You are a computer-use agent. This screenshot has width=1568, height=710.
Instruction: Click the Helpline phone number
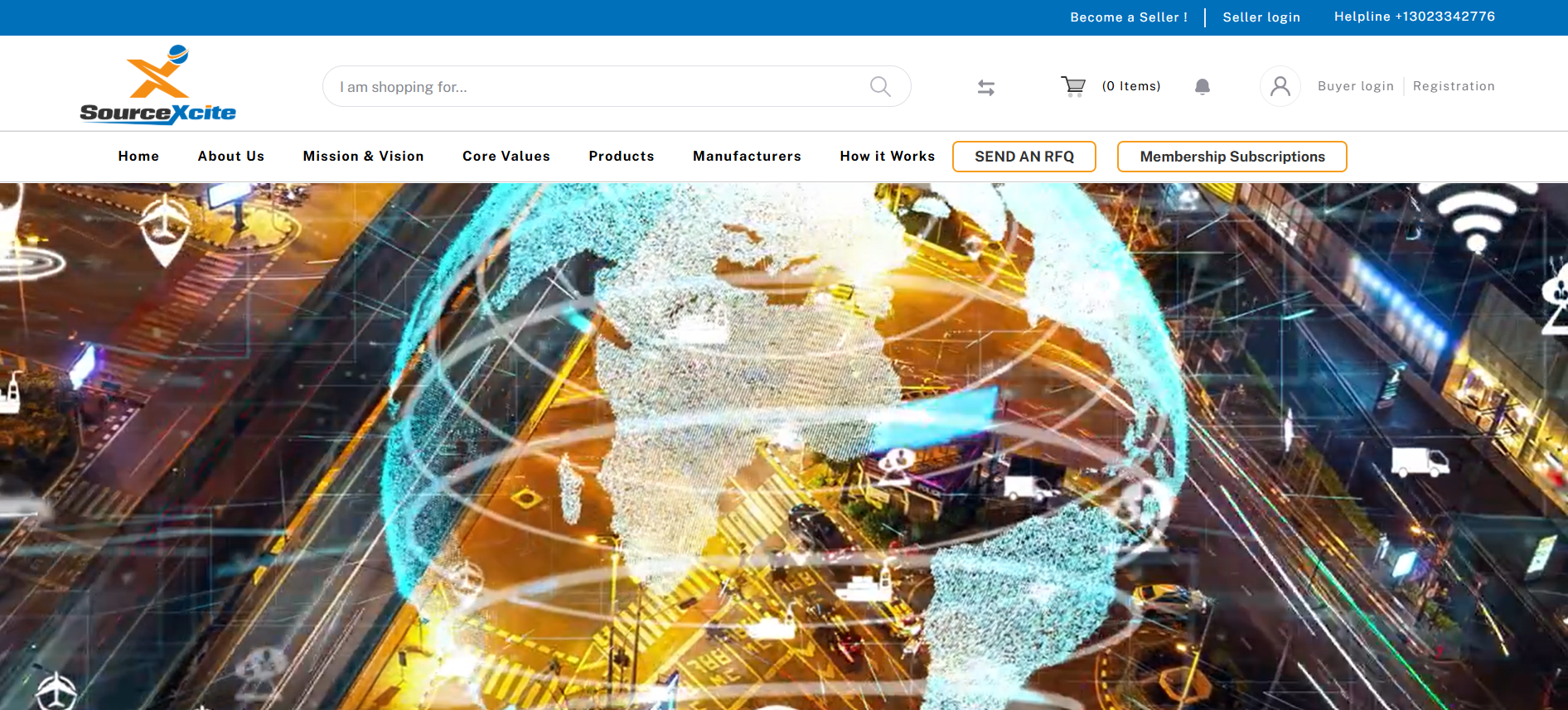(1415, 17)
